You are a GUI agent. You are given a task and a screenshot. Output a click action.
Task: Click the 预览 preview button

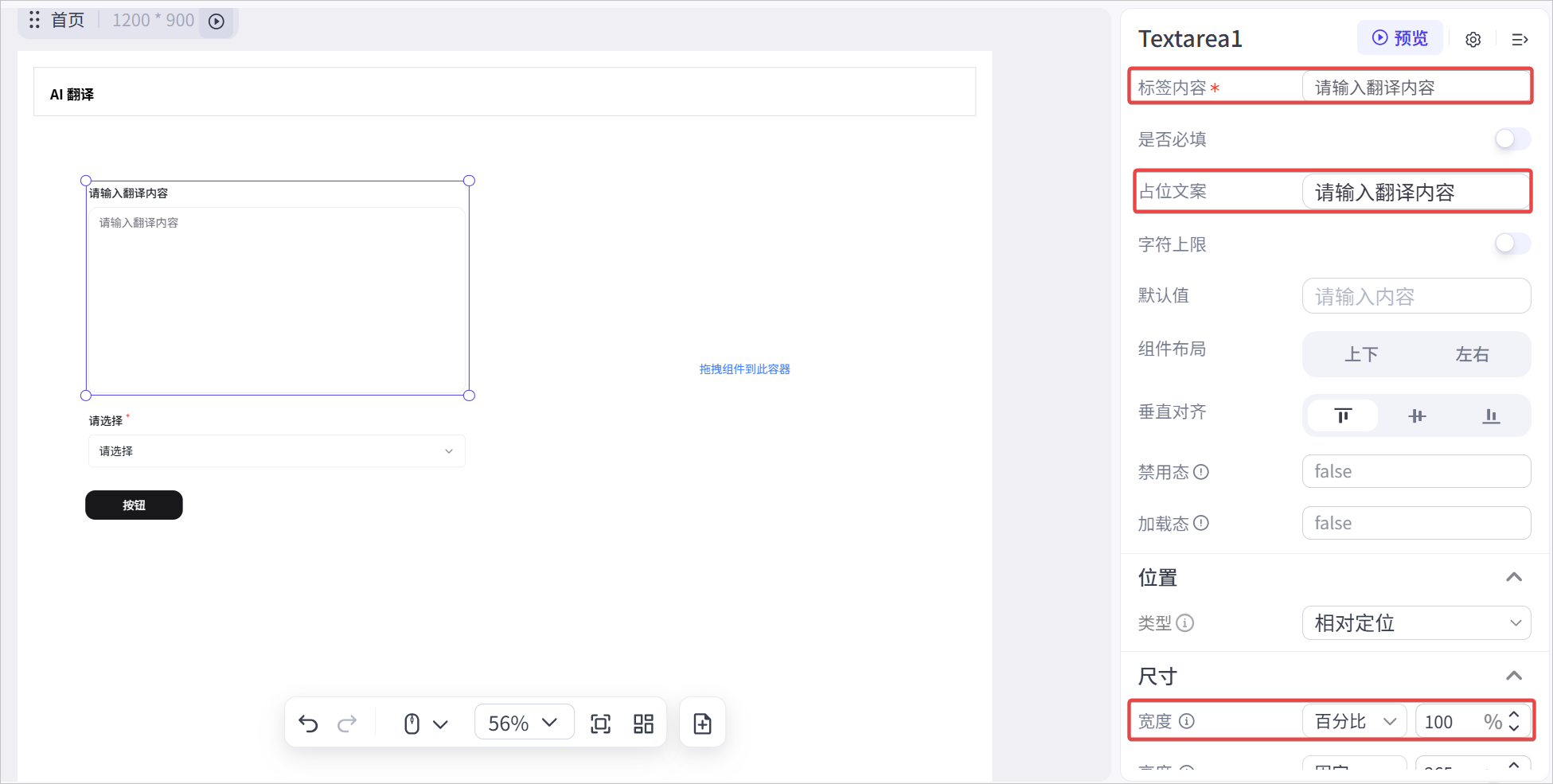(1400, 38)
